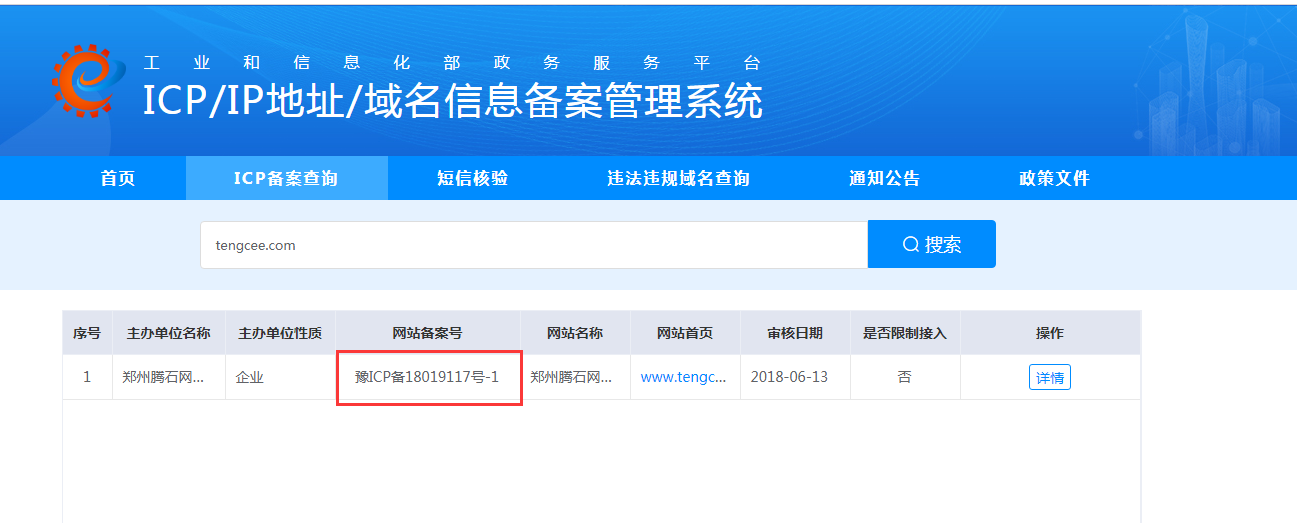This screenshot has width=1297, height=523.
Task: Open the www.tengc... website link
Action: click(x=683, y=378)
